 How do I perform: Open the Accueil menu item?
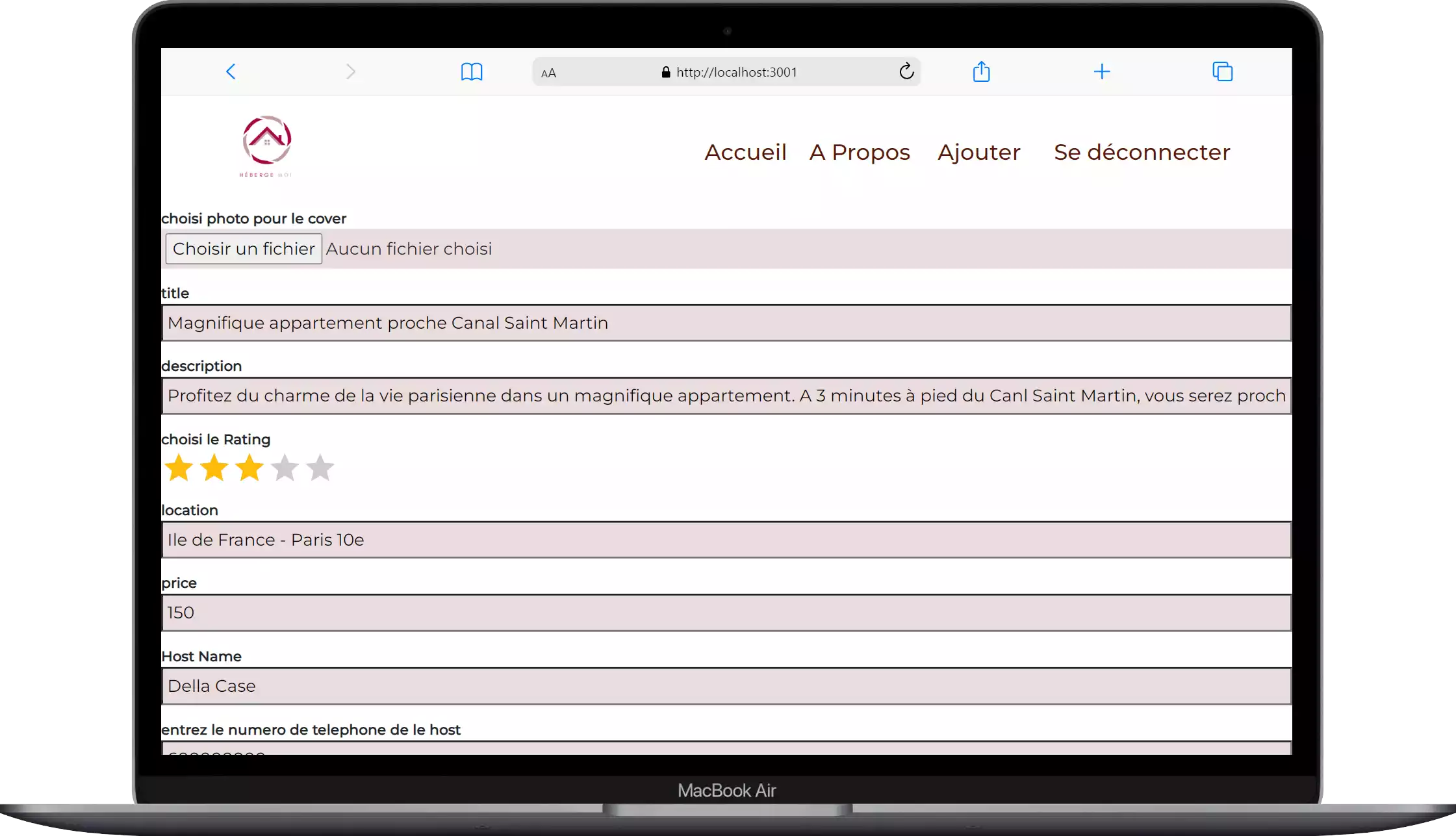click(745, 152)
